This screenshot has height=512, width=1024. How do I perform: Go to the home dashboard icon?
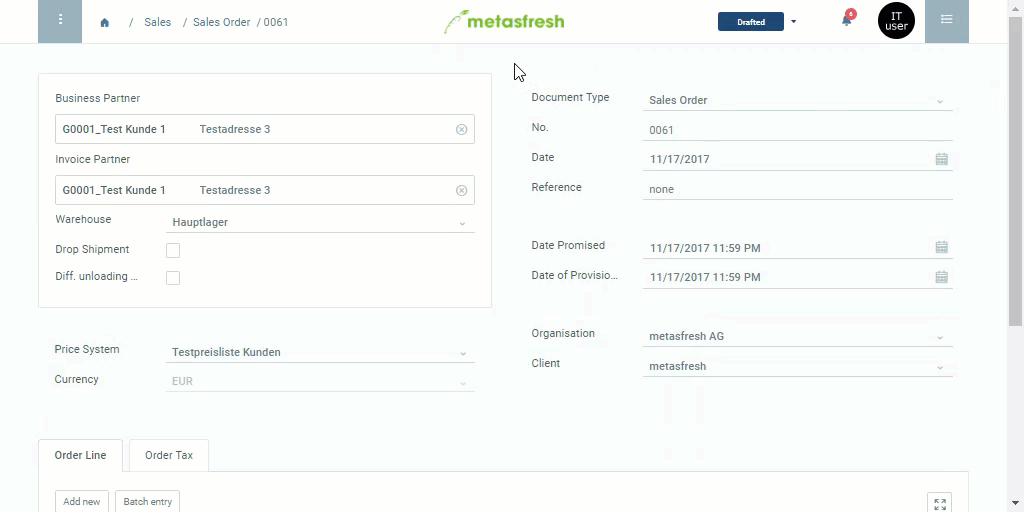tap(104, 22)
